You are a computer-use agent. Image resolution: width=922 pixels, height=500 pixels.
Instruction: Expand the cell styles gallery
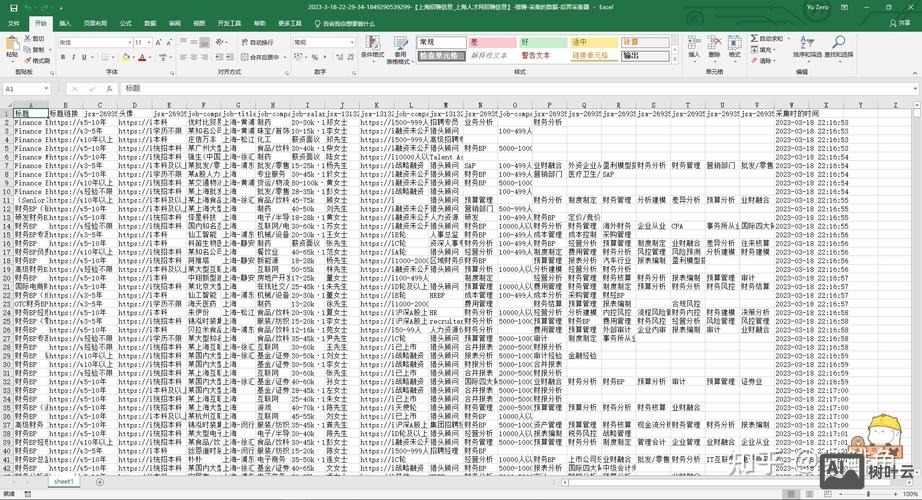point(674,59)
